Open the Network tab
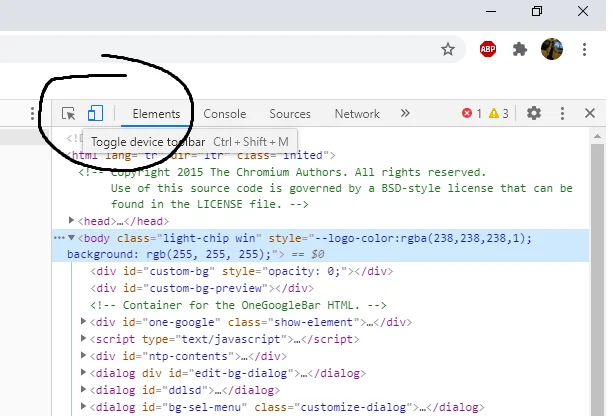The height and width of the screenshot is (416, 613). pos(357,114)
